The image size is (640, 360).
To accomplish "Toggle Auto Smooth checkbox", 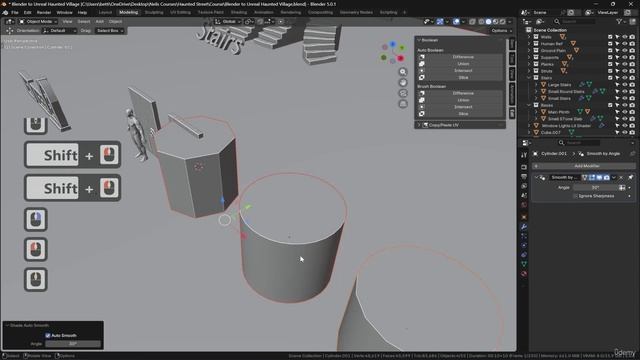I will (x=48, y=336).
